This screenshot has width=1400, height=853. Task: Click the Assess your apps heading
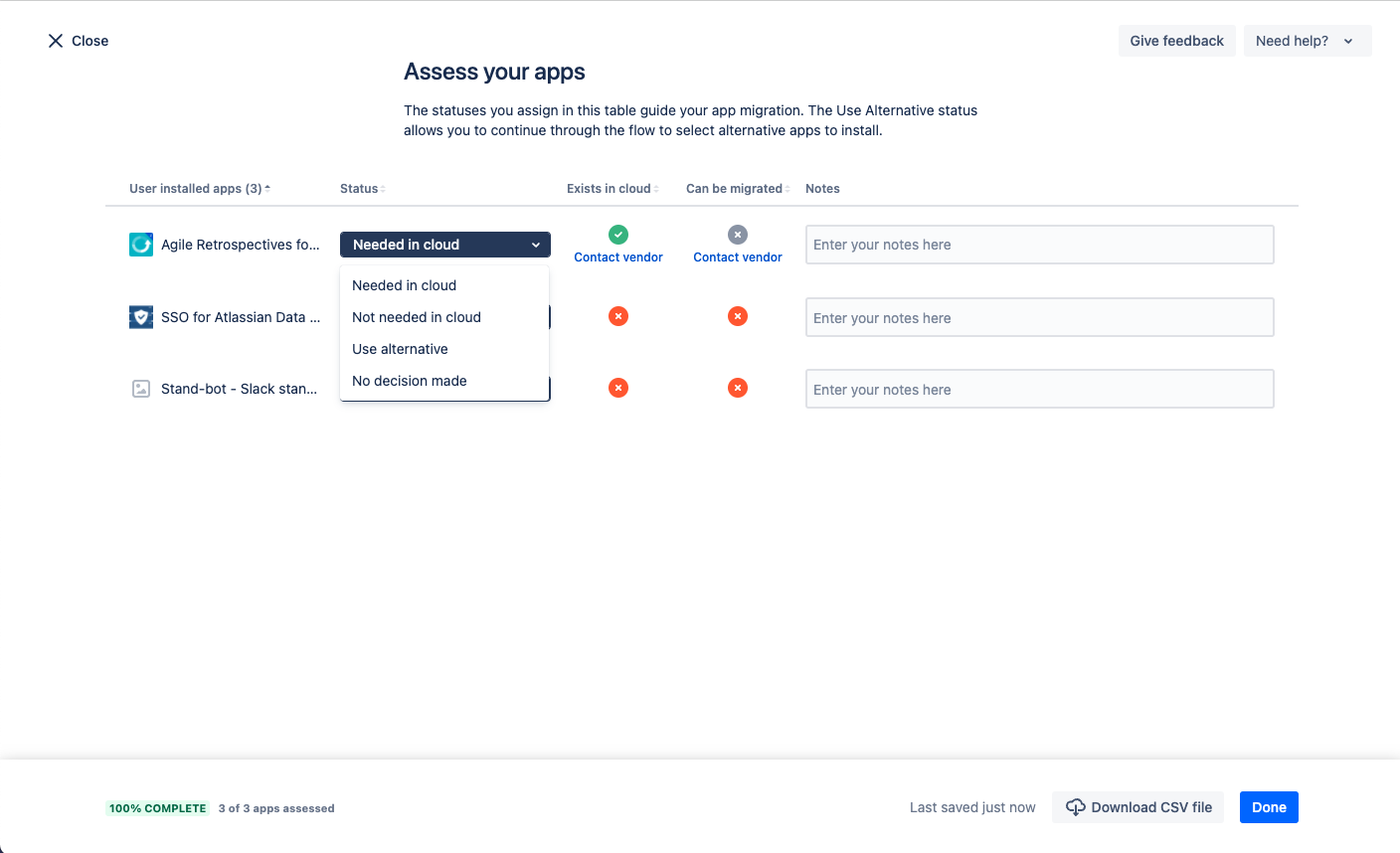point(494,72)
